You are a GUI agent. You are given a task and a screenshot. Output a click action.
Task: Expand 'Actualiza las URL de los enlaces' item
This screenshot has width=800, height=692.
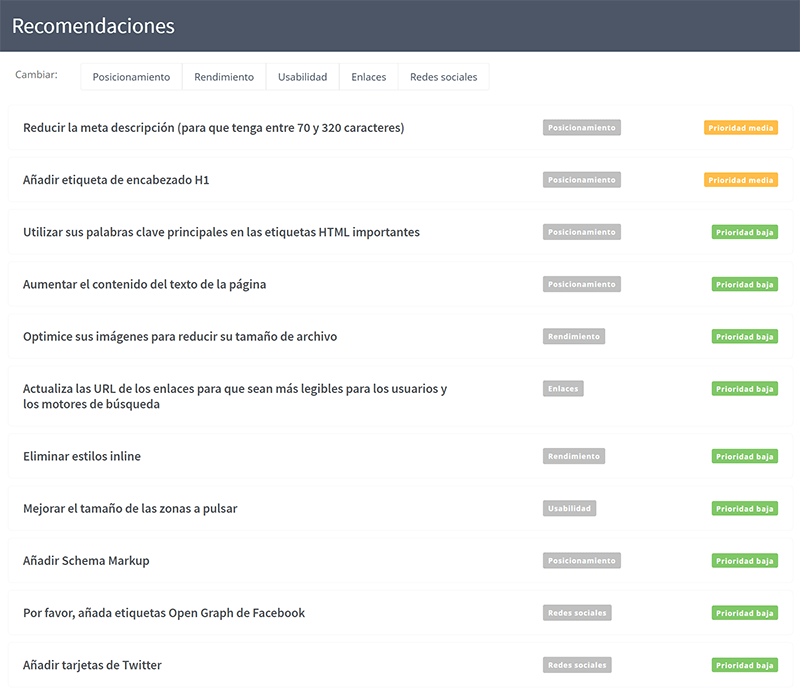pos(235,396)
